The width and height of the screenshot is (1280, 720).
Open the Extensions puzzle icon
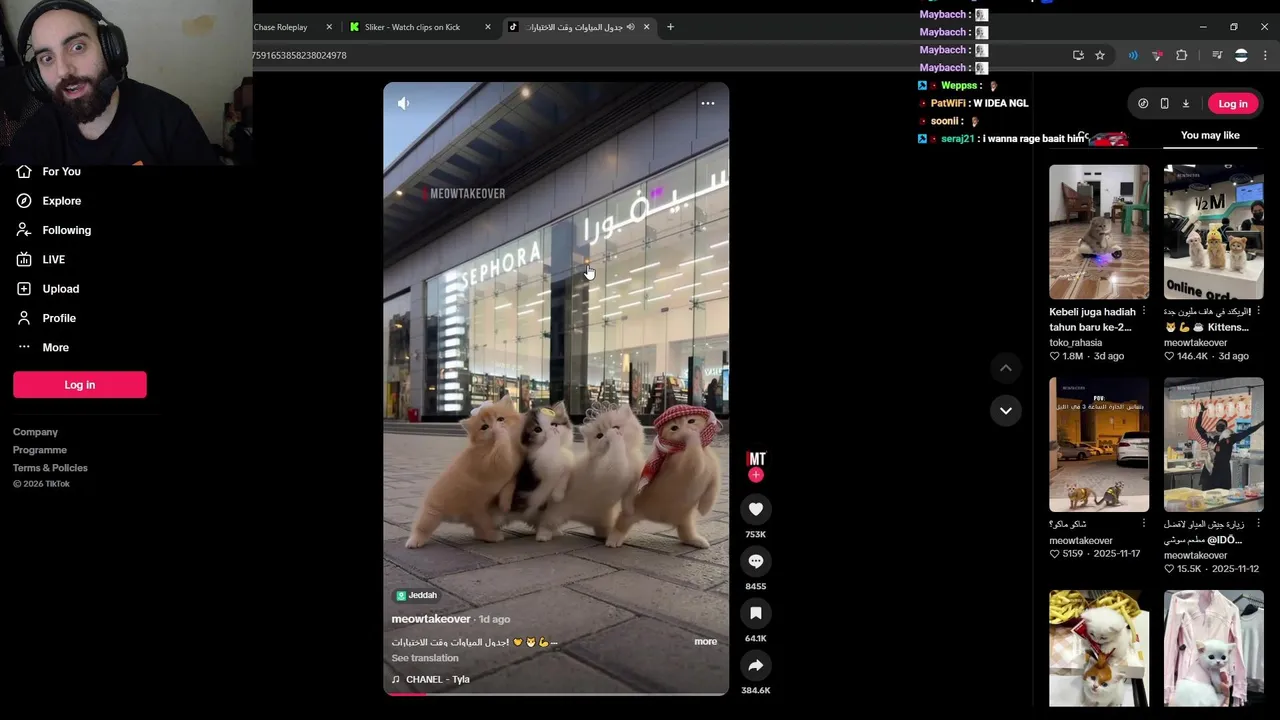[1182, 55]
